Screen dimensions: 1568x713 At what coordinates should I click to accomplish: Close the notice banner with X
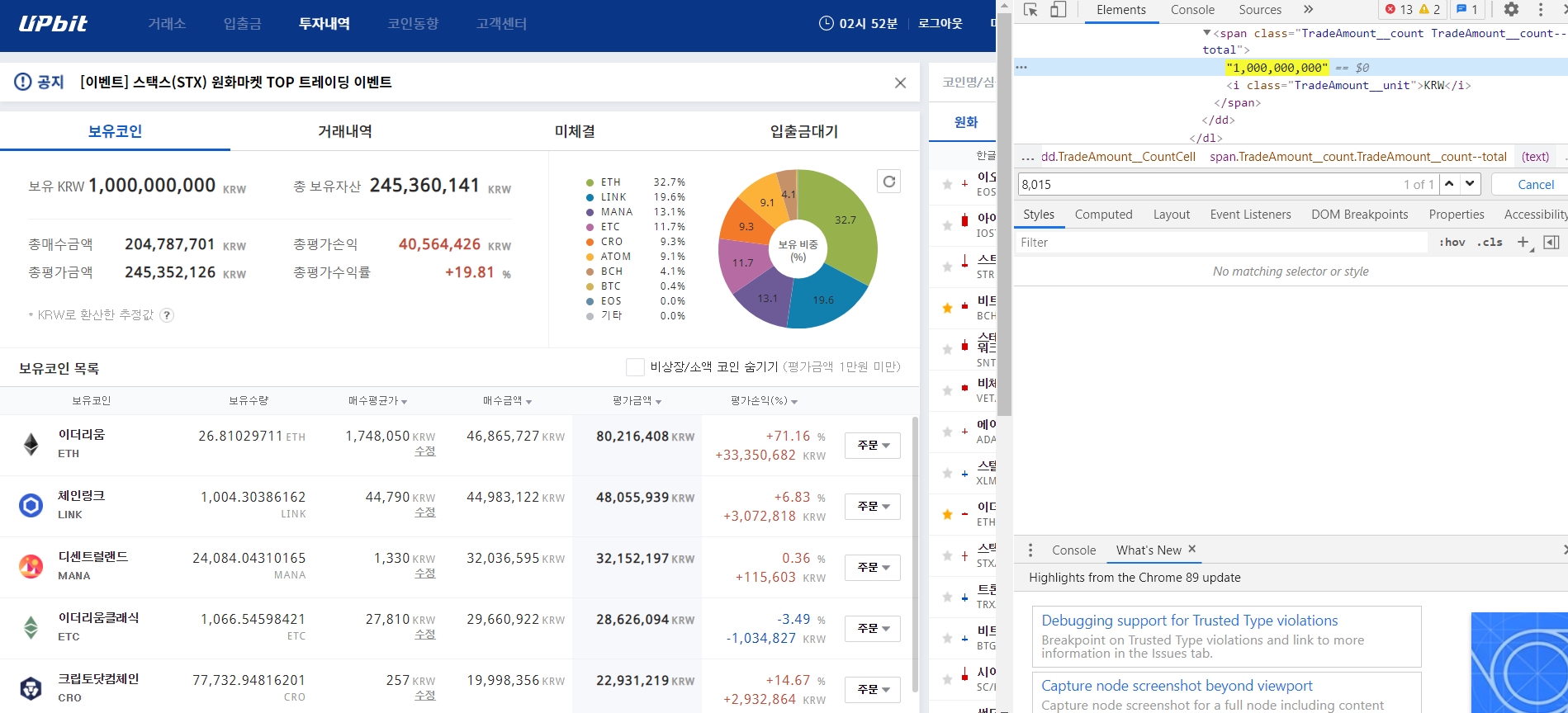[x=900, y=83]
